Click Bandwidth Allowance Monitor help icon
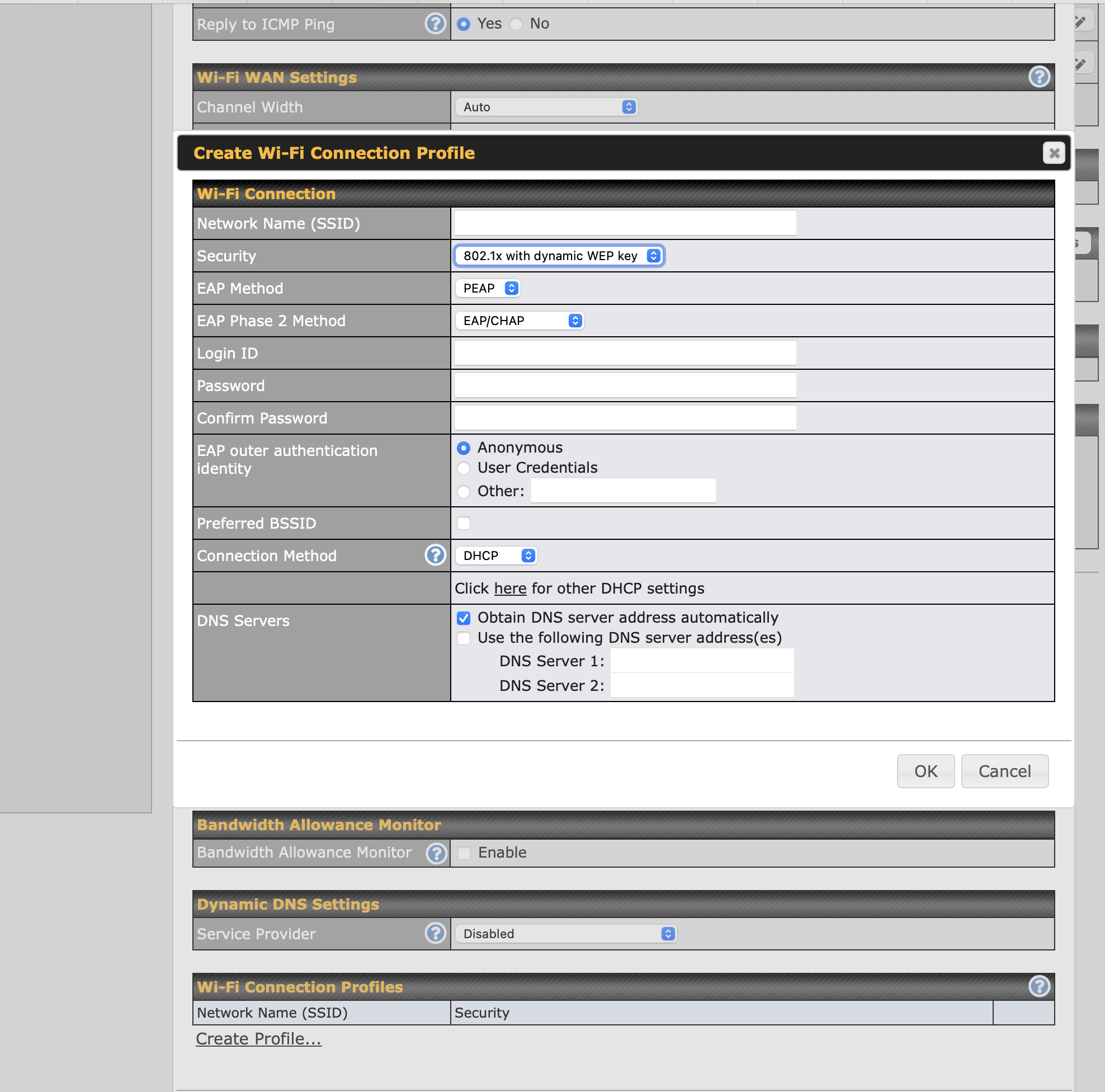Image resolution: width=1105 pixels, height=1092 pixels. coord(436,853)
